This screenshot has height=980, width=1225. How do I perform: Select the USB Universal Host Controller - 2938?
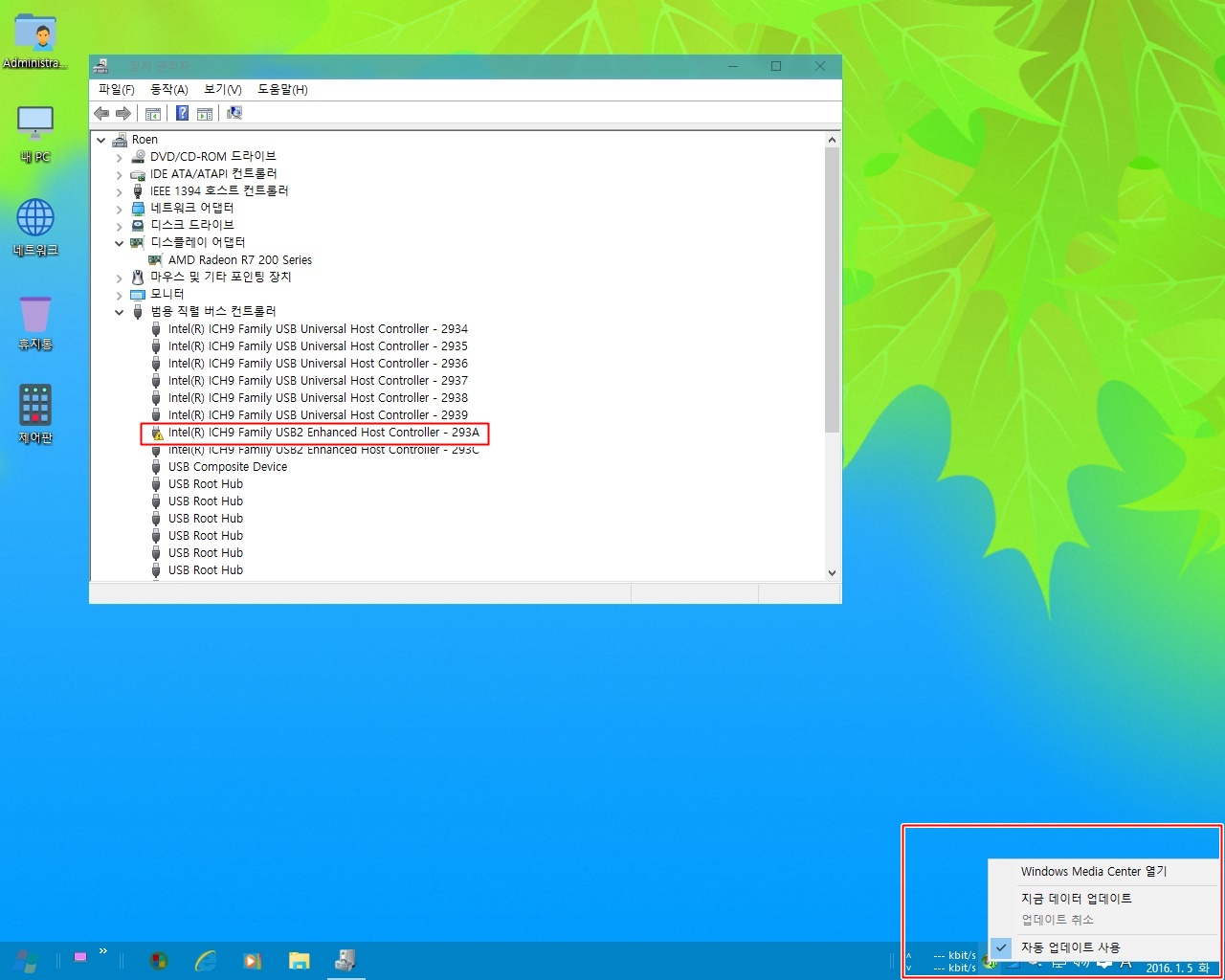[318, 398]
